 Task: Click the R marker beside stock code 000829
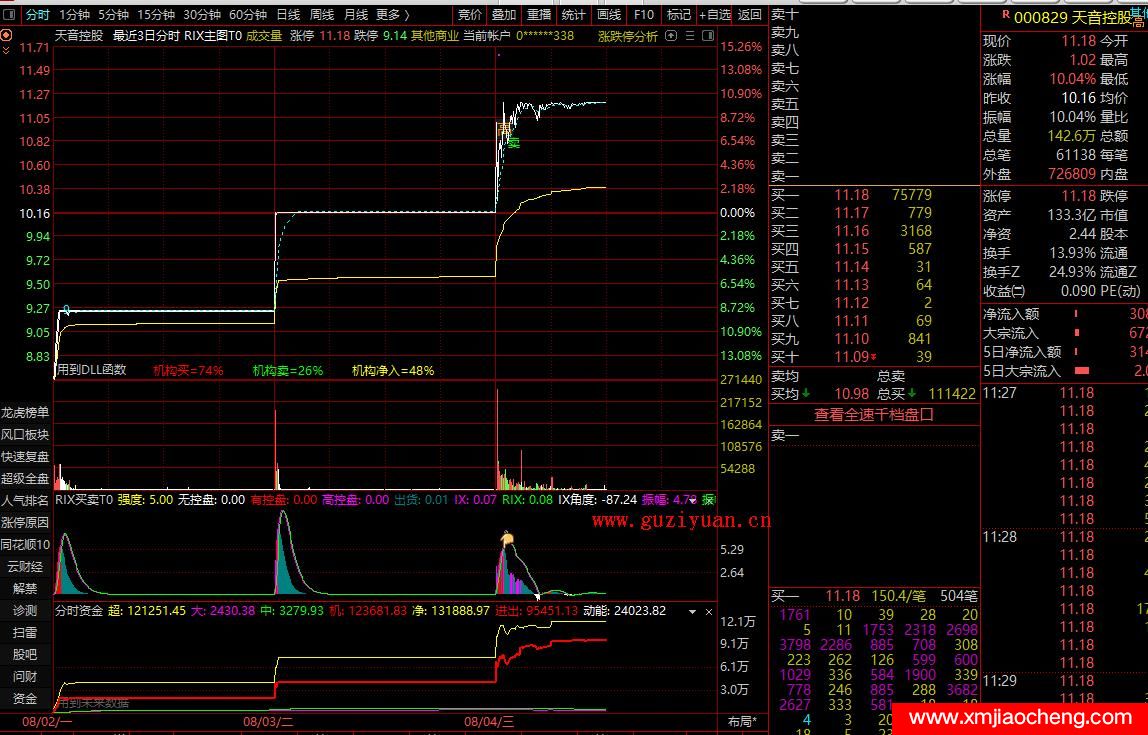[1004, 15]
